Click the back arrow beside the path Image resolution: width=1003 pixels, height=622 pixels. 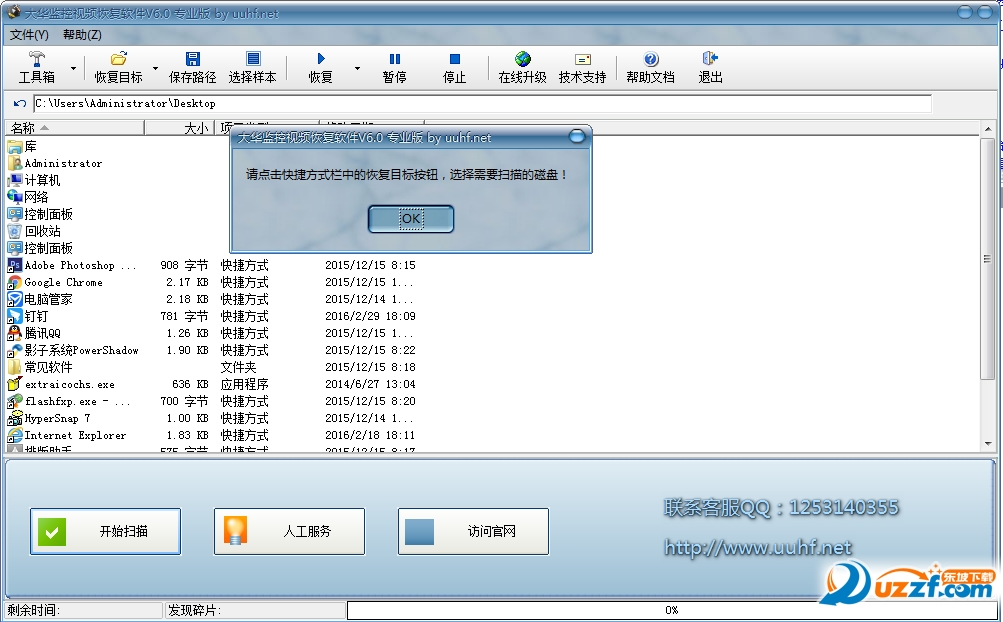[x=20, y=103]
